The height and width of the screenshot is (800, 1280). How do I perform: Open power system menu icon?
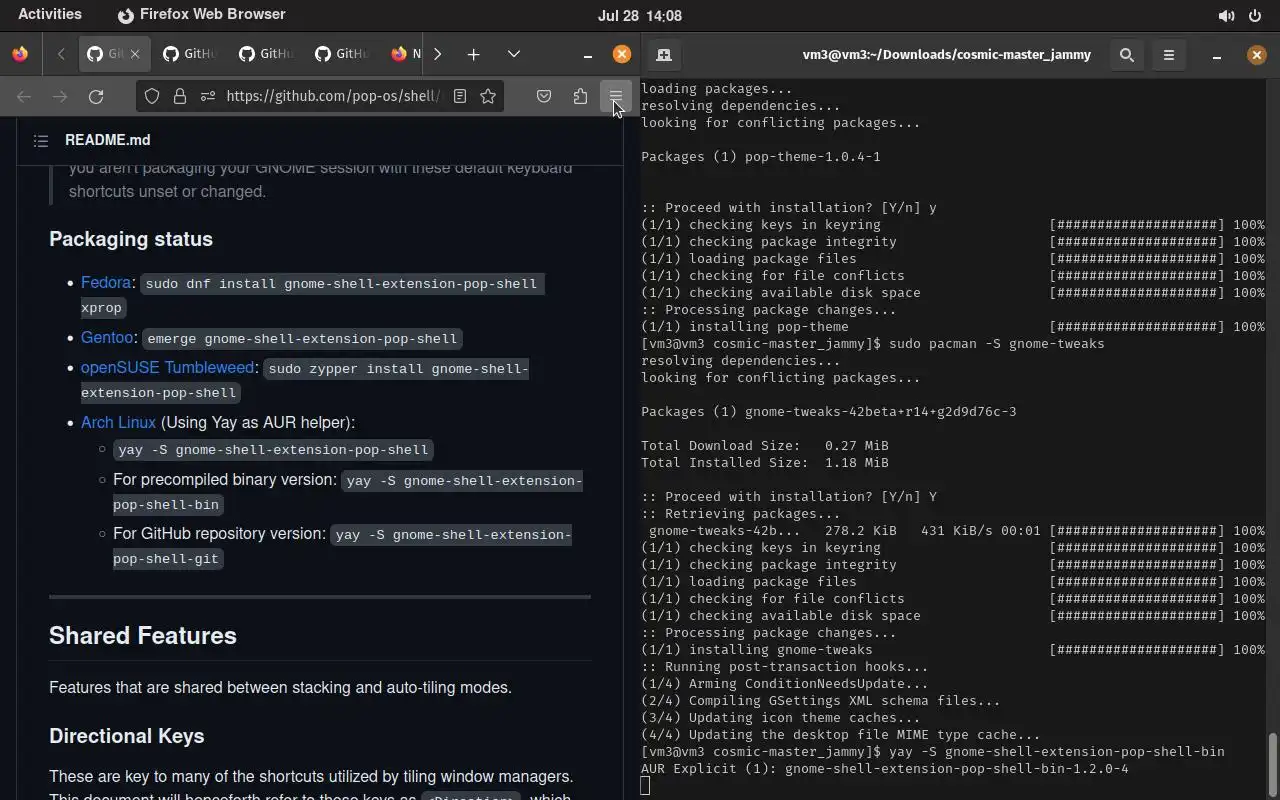1255,16
